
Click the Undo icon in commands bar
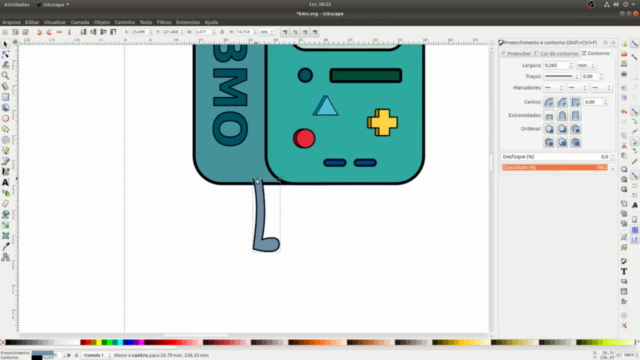click(x=624, y=111)
